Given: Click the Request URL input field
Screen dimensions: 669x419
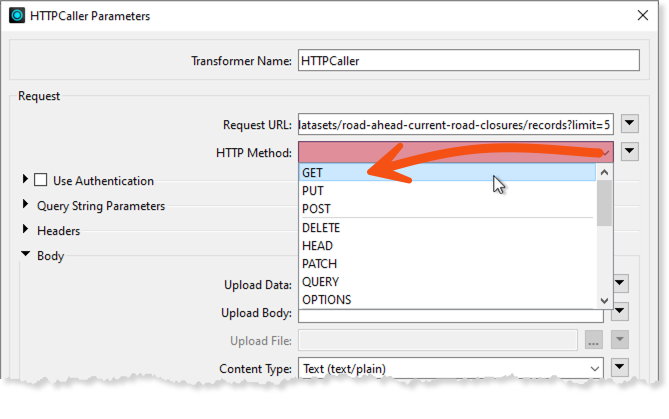Looking at the screenshot, I should [454, 124].
